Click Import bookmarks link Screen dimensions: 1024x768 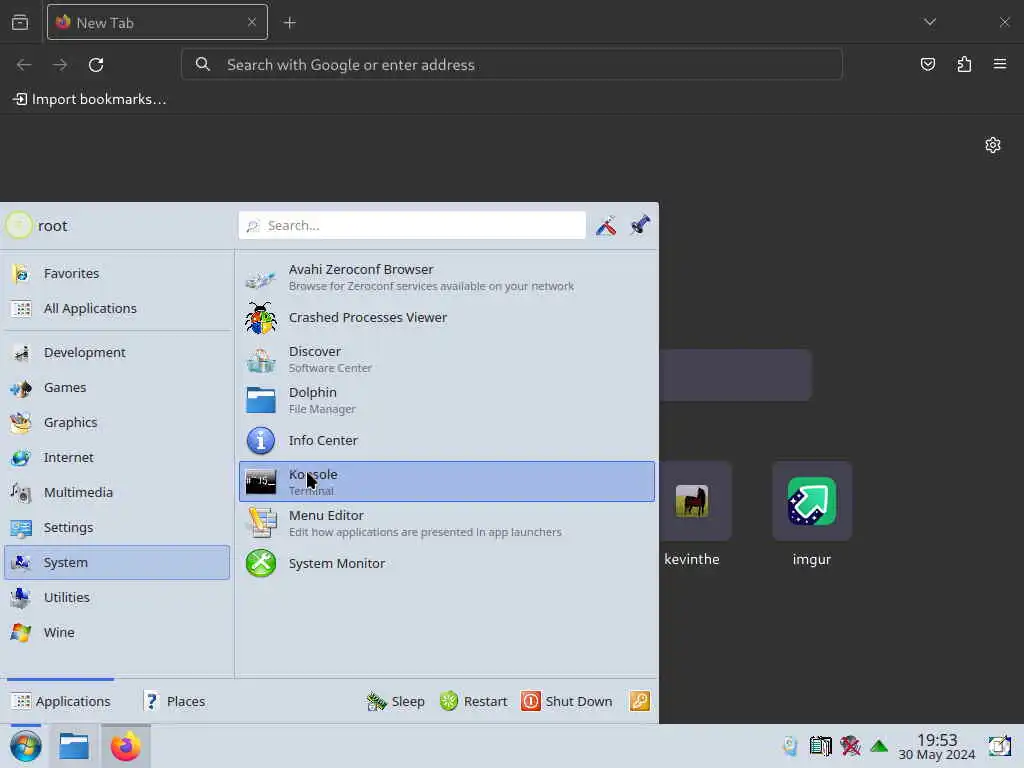pyautogui.click(x=89, y=99)
